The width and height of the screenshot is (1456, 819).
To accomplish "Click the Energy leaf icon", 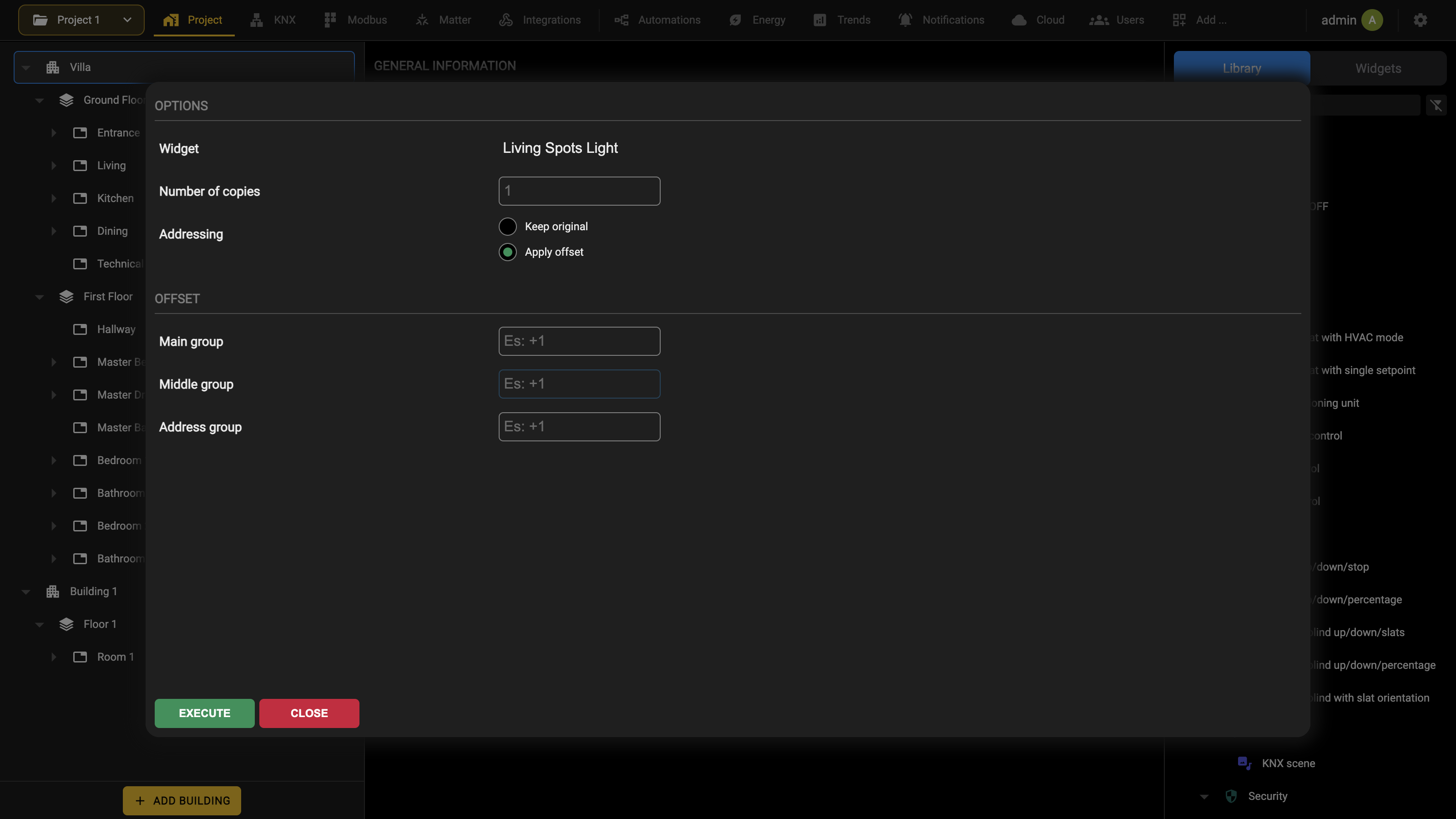I will pos(735,20).
